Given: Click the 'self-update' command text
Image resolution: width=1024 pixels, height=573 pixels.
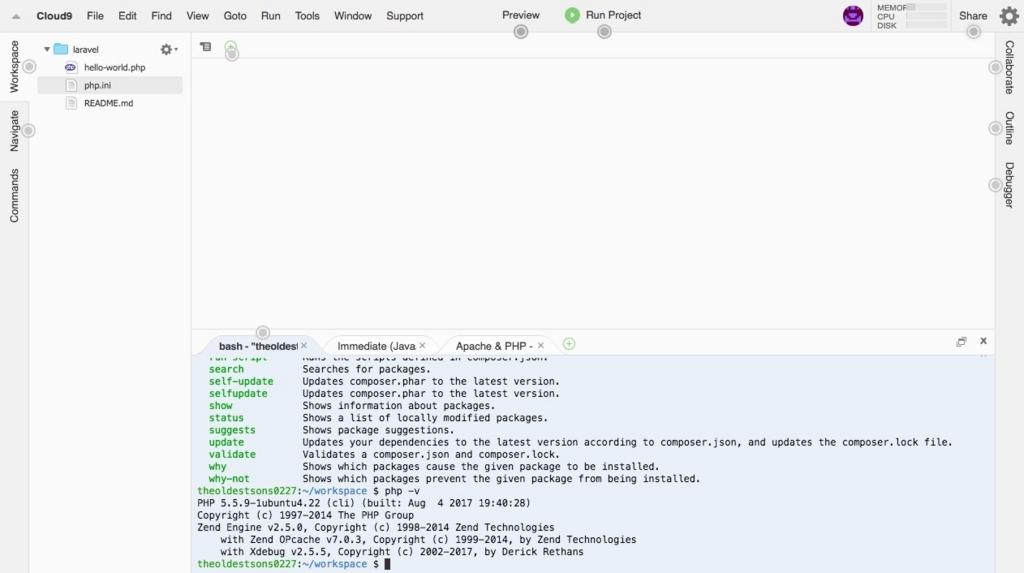Looking at the screenshot, I should pos(241,382).
